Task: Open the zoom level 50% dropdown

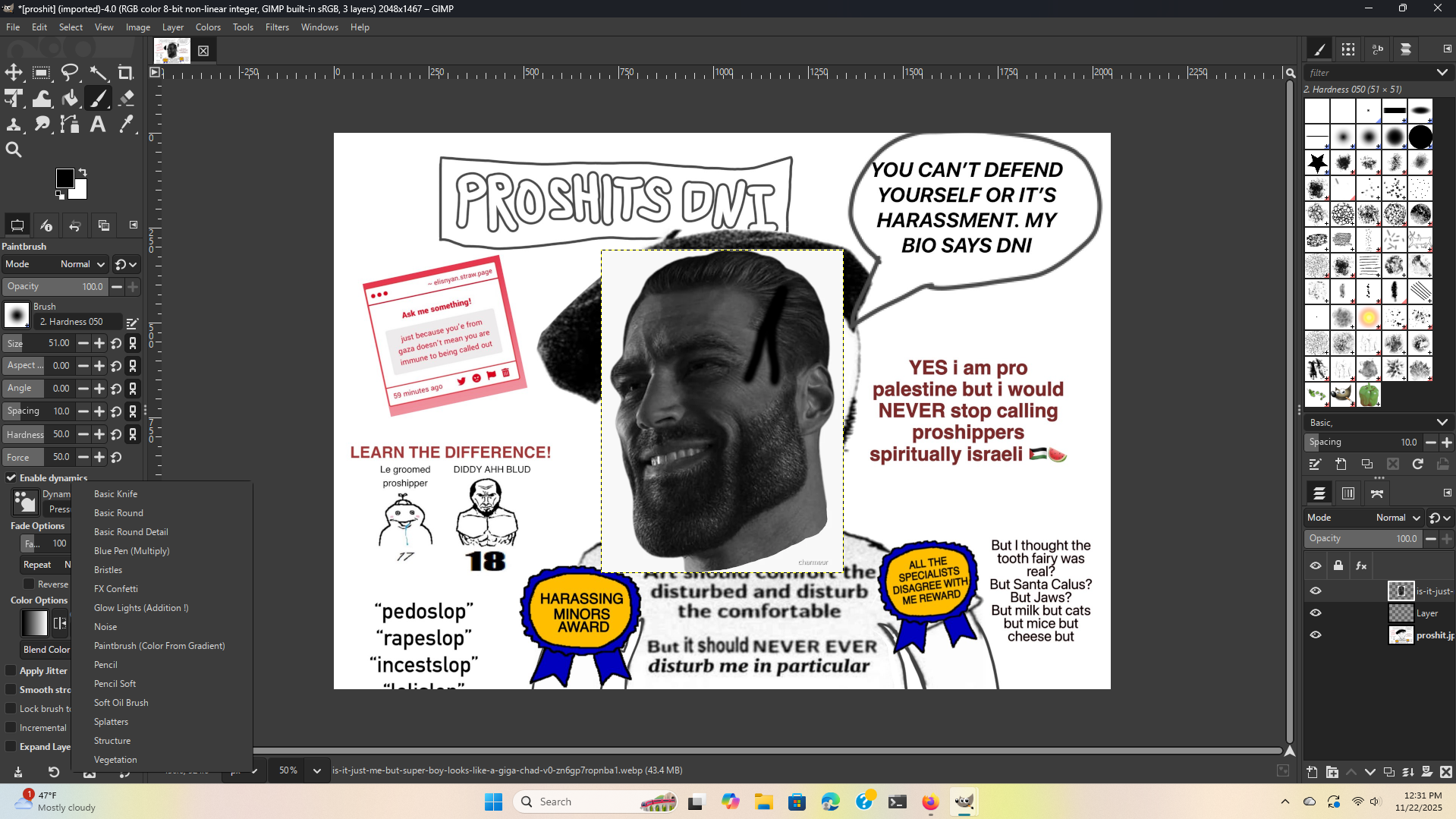Action: click(x=316, y=770)
